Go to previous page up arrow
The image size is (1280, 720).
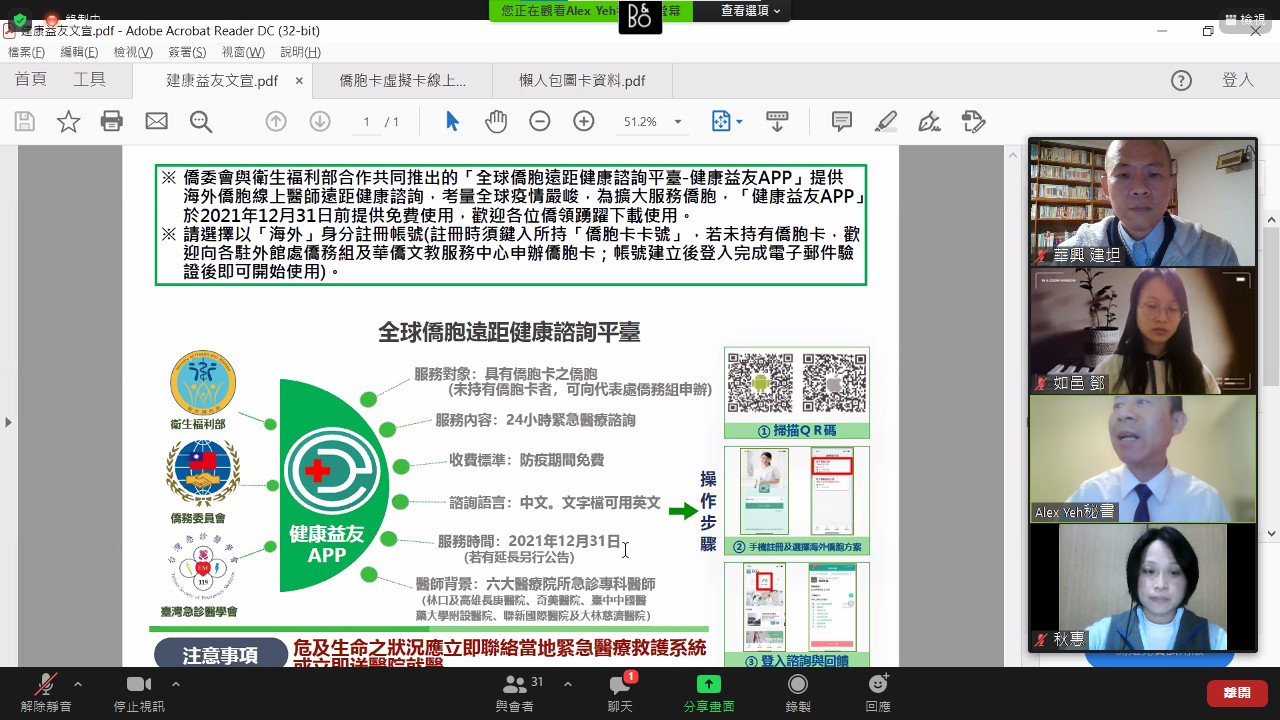tap(276, 122)
